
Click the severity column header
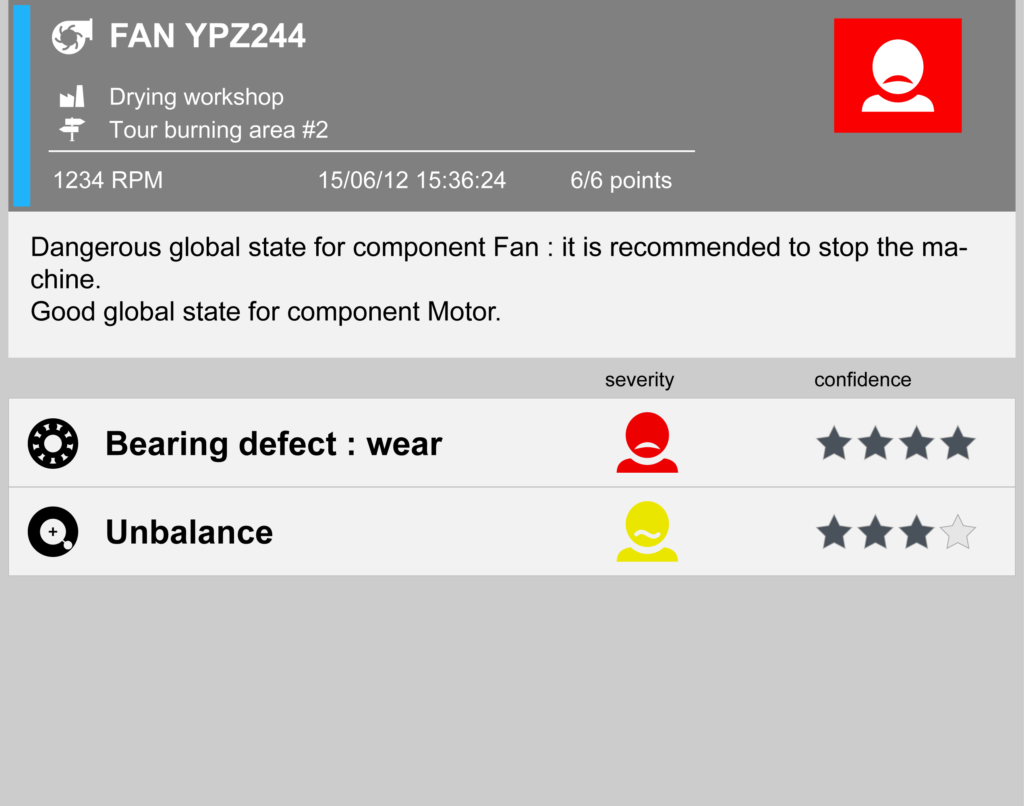coord(639,380)
